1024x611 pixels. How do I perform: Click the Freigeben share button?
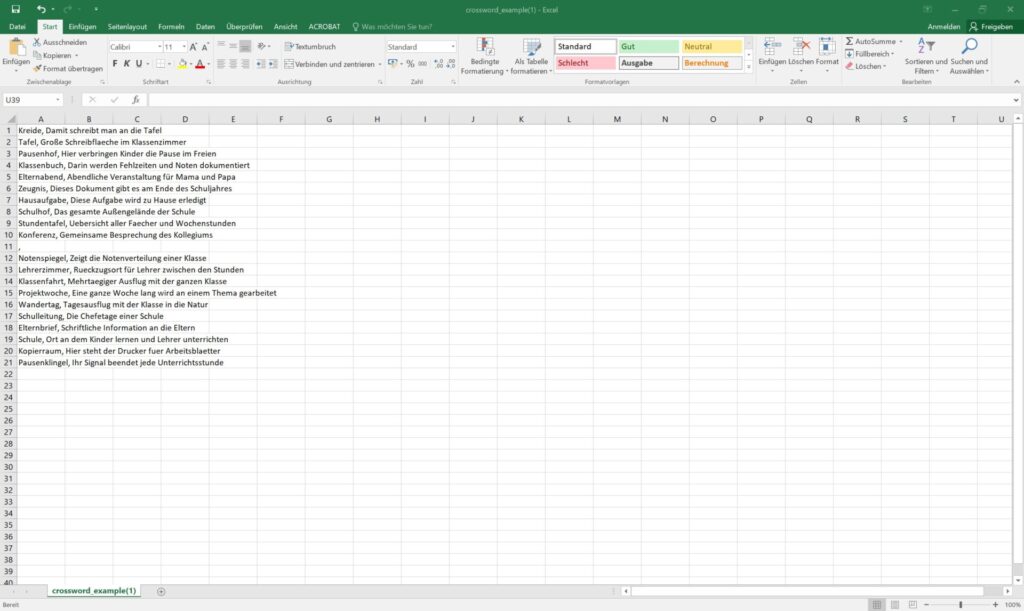click(991, 27)
